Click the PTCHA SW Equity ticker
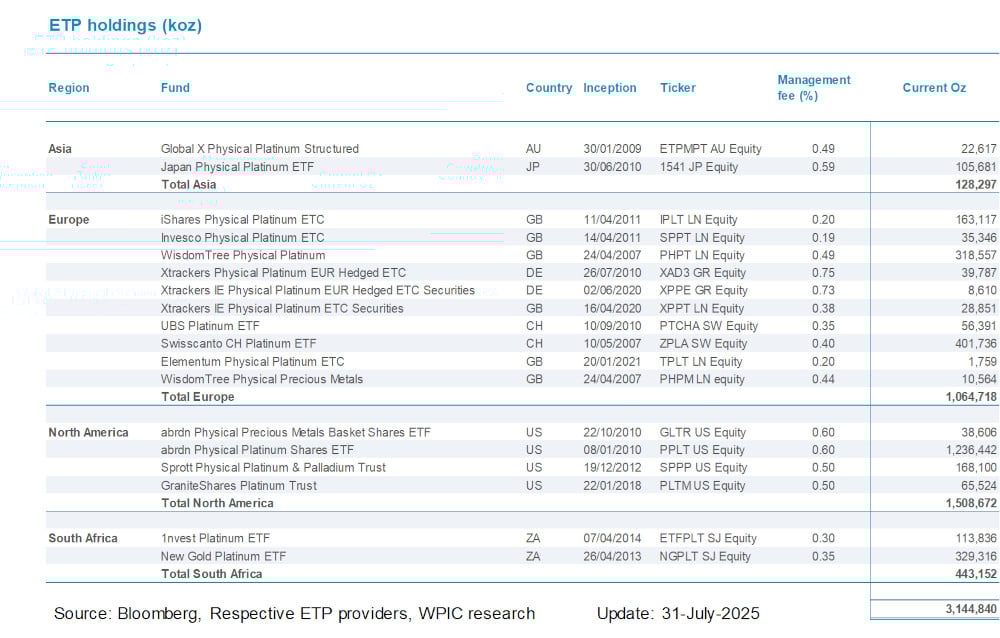This screenshot has width=1000, height=638. [x=709, y=326]
